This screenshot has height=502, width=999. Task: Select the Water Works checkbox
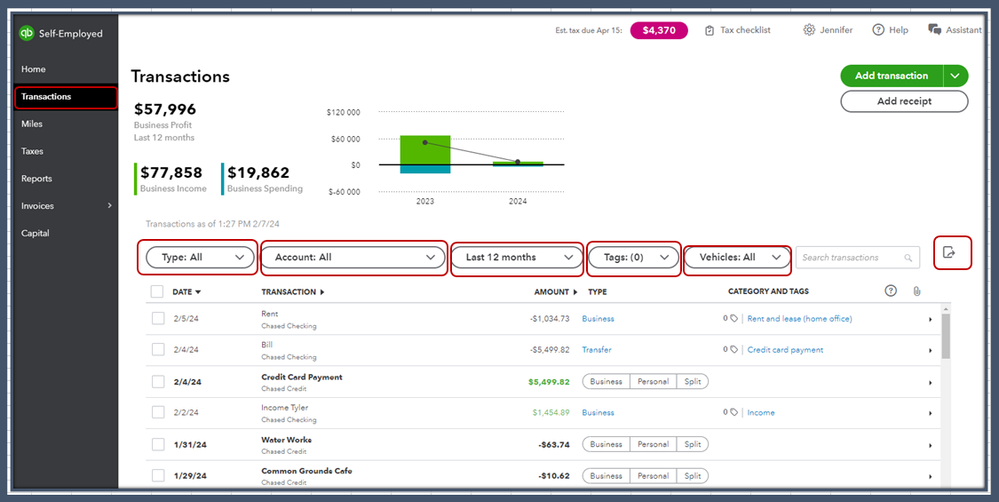point(158,444)
